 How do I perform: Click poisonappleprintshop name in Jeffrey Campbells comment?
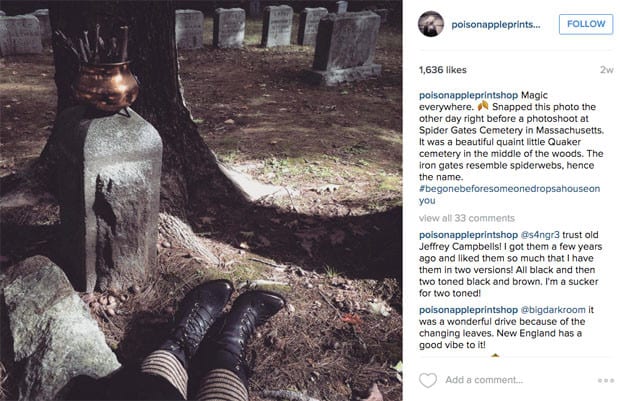468,235
